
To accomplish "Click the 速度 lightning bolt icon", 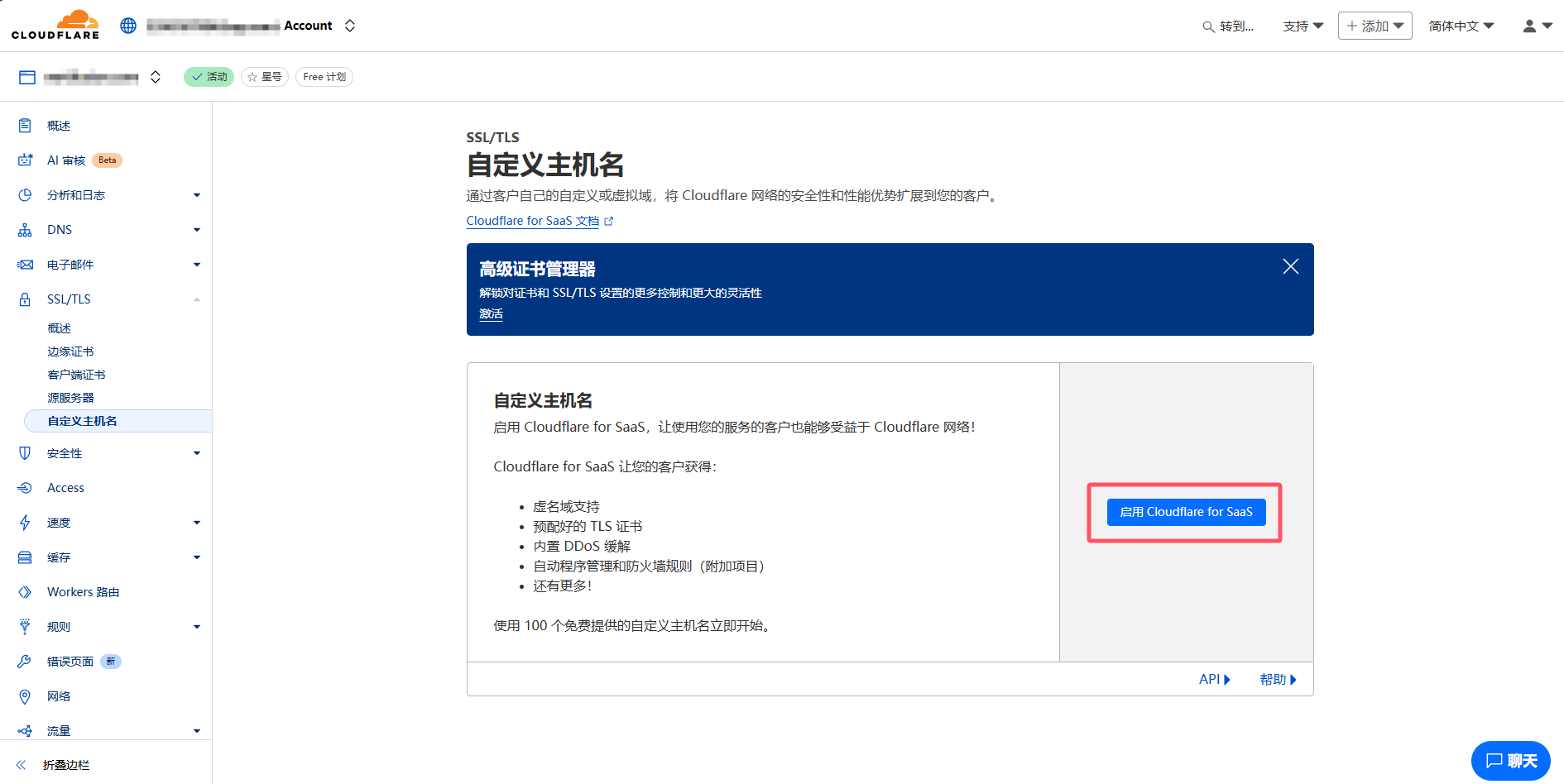I will [x=25, y=523].
